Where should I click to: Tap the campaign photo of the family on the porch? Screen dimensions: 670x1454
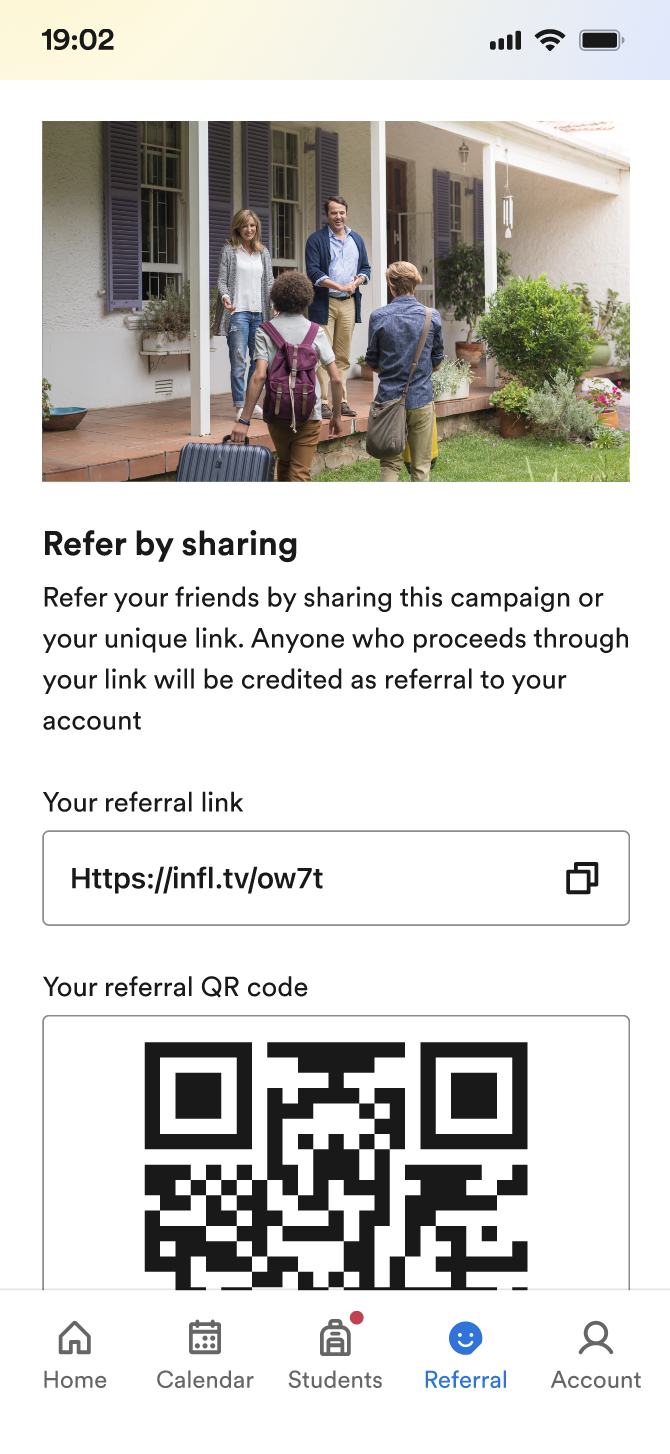[336, 301]
